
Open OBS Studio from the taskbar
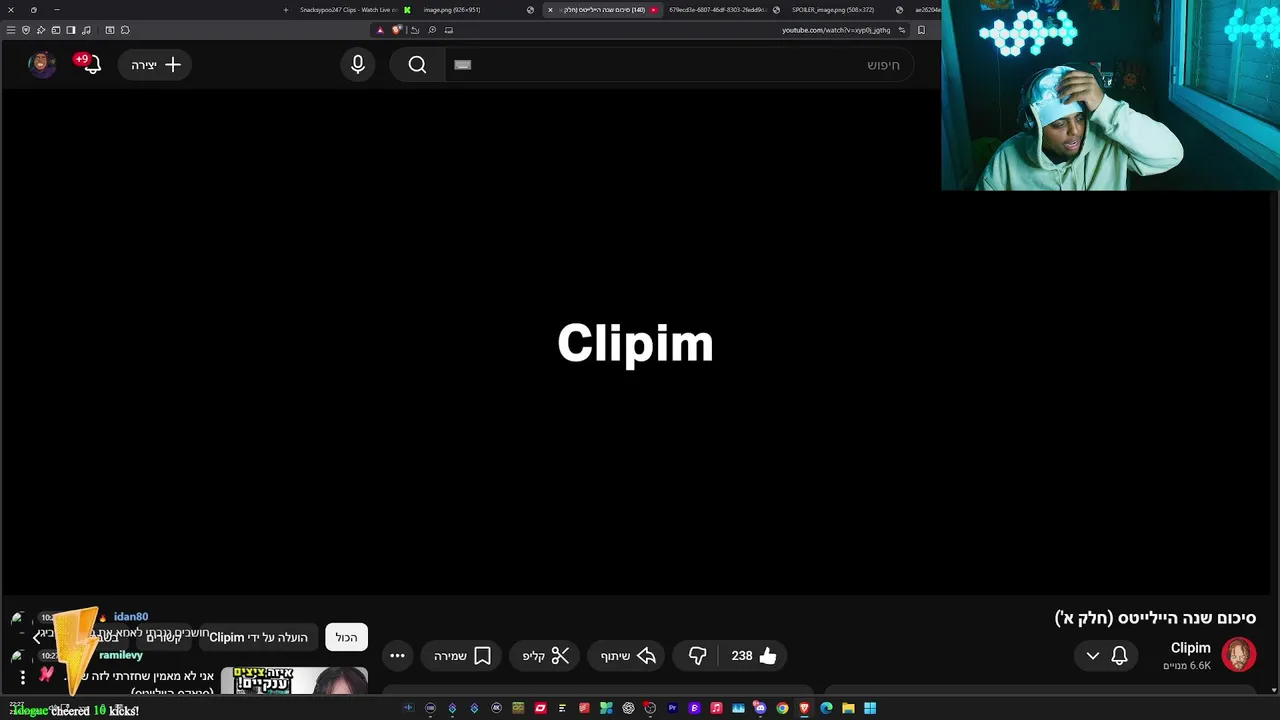pos(649,708)
